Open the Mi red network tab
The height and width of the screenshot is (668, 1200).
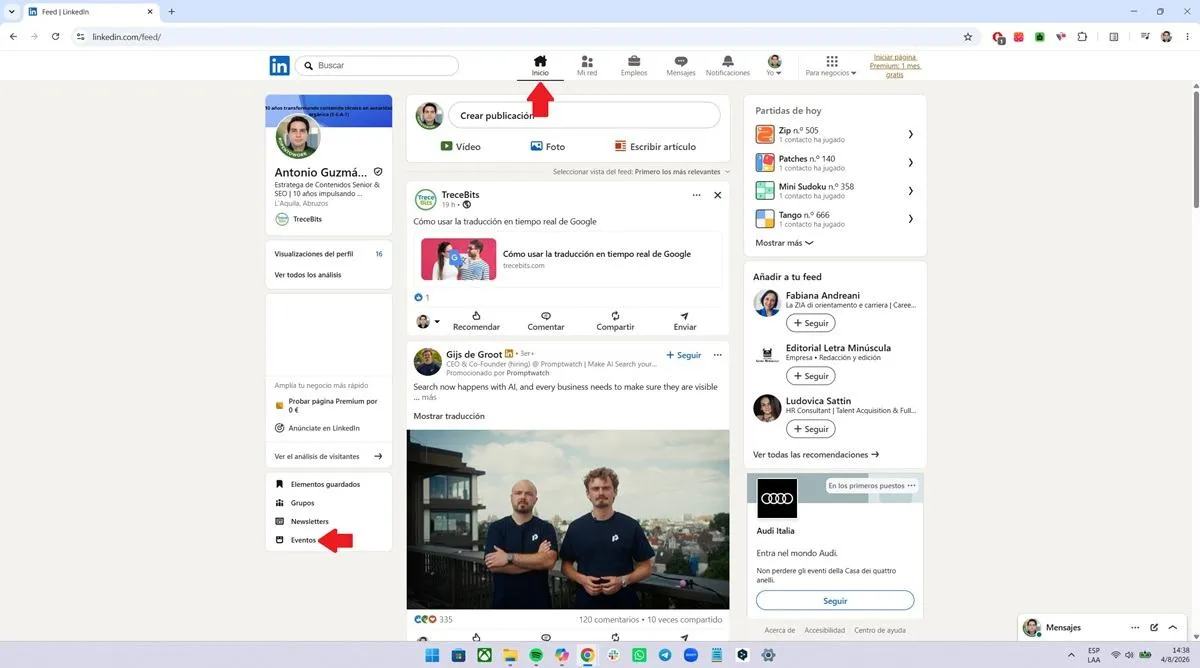587,66
